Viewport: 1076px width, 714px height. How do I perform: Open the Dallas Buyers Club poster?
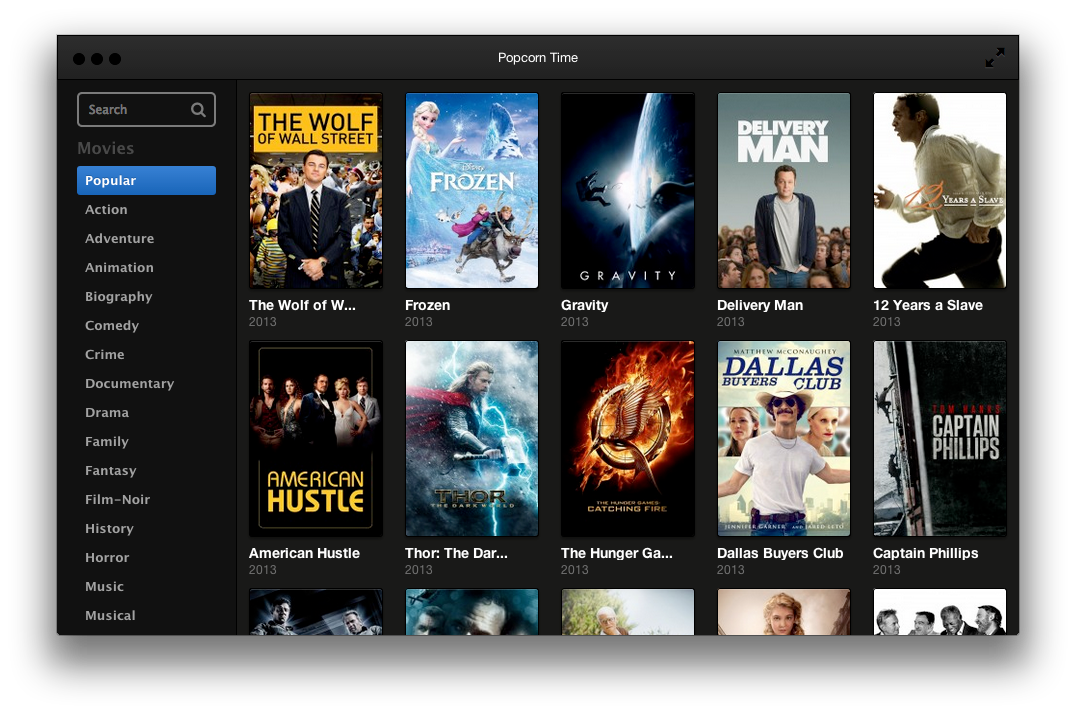point(783,438)
